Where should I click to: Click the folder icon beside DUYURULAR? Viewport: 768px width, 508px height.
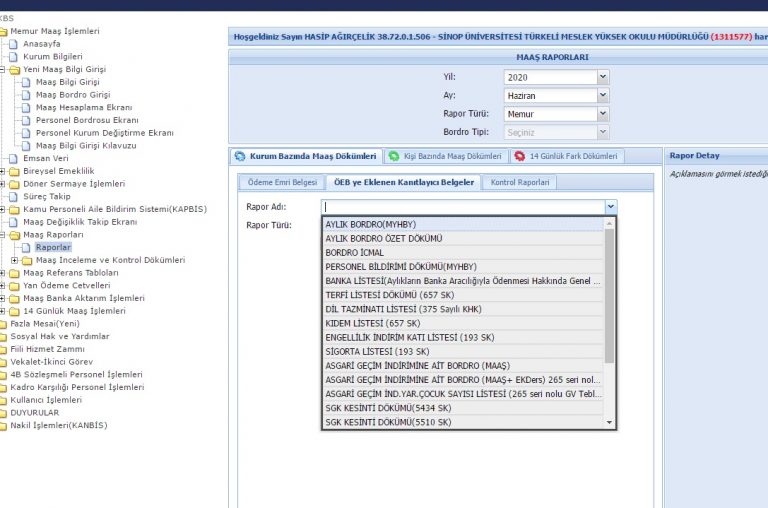pos(5,412)
